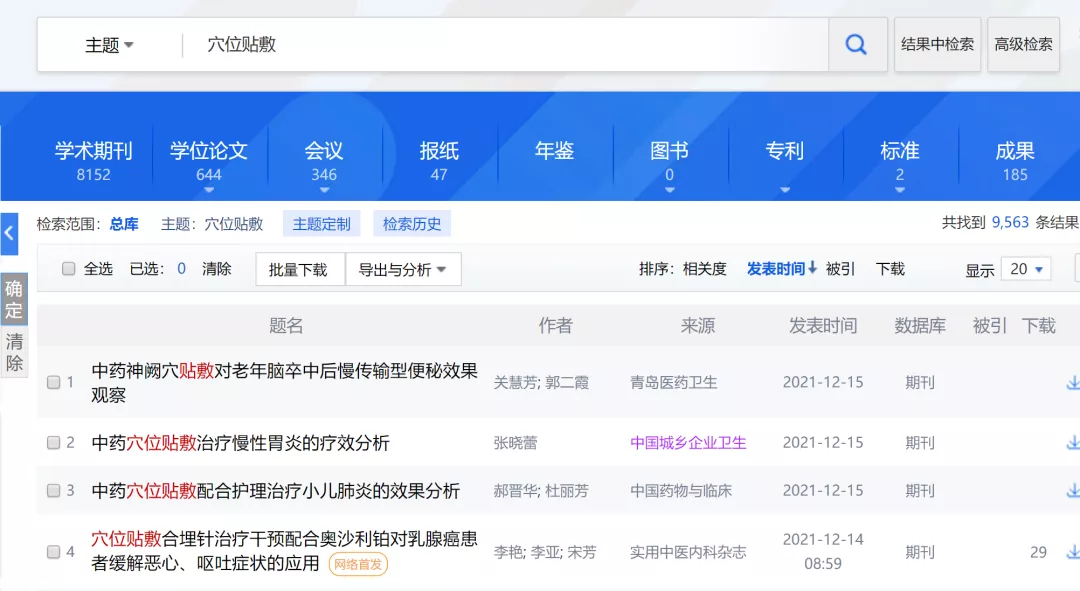1080x591 pixels.
Task: Open source 中国药物与临床
Action: (681, 491)
